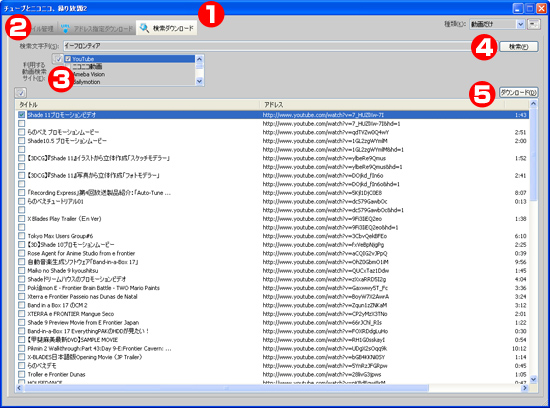
Task: Select the スケッチモデラー Shade 11 row title
Action: pos(99,158)
